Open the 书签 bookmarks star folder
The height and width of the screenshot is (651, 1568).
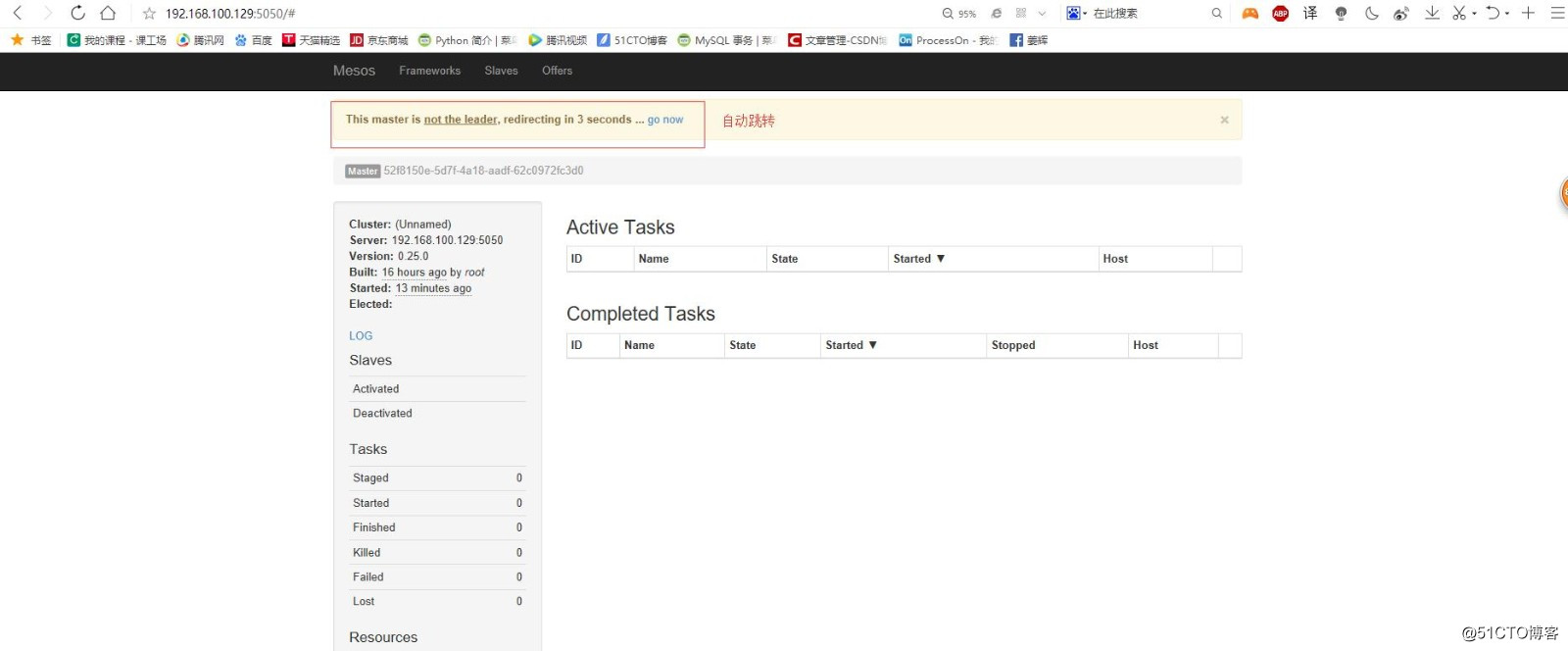coord(30,40)
